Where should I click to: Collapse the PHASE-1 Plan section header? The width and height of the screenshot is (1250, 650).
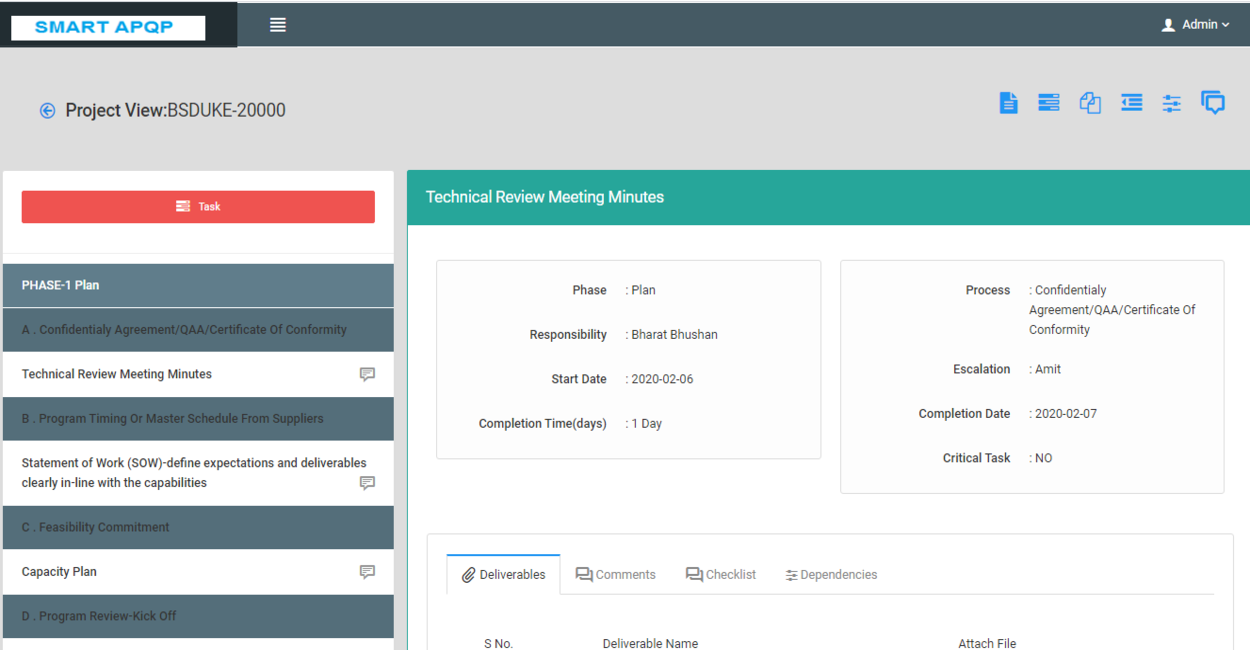198,285
